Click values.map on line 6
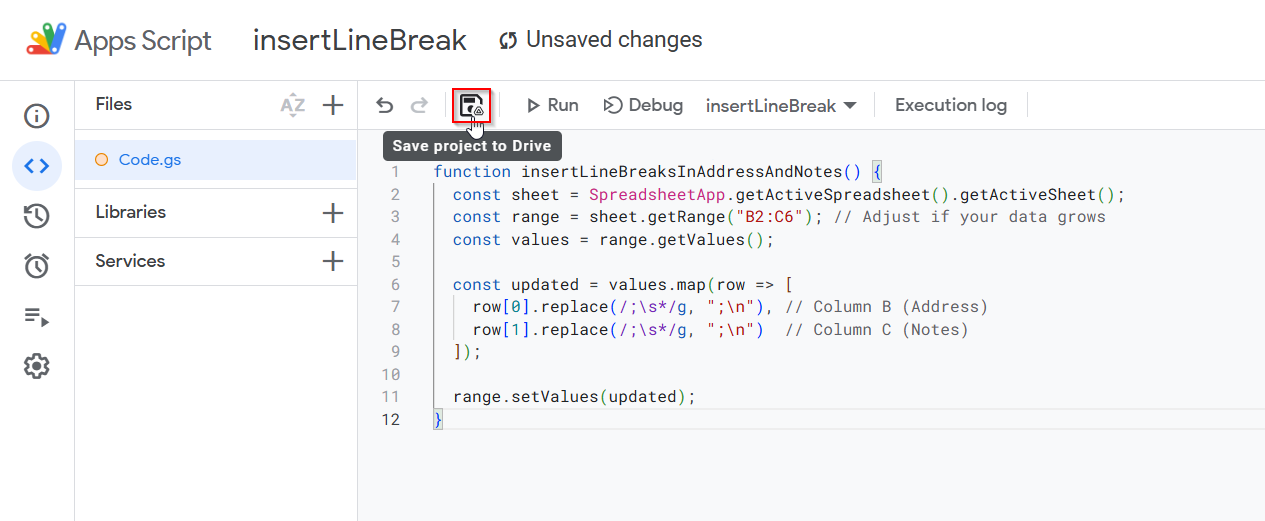The width and height of the screenshot is (1265, 521). tap(657, 285)
